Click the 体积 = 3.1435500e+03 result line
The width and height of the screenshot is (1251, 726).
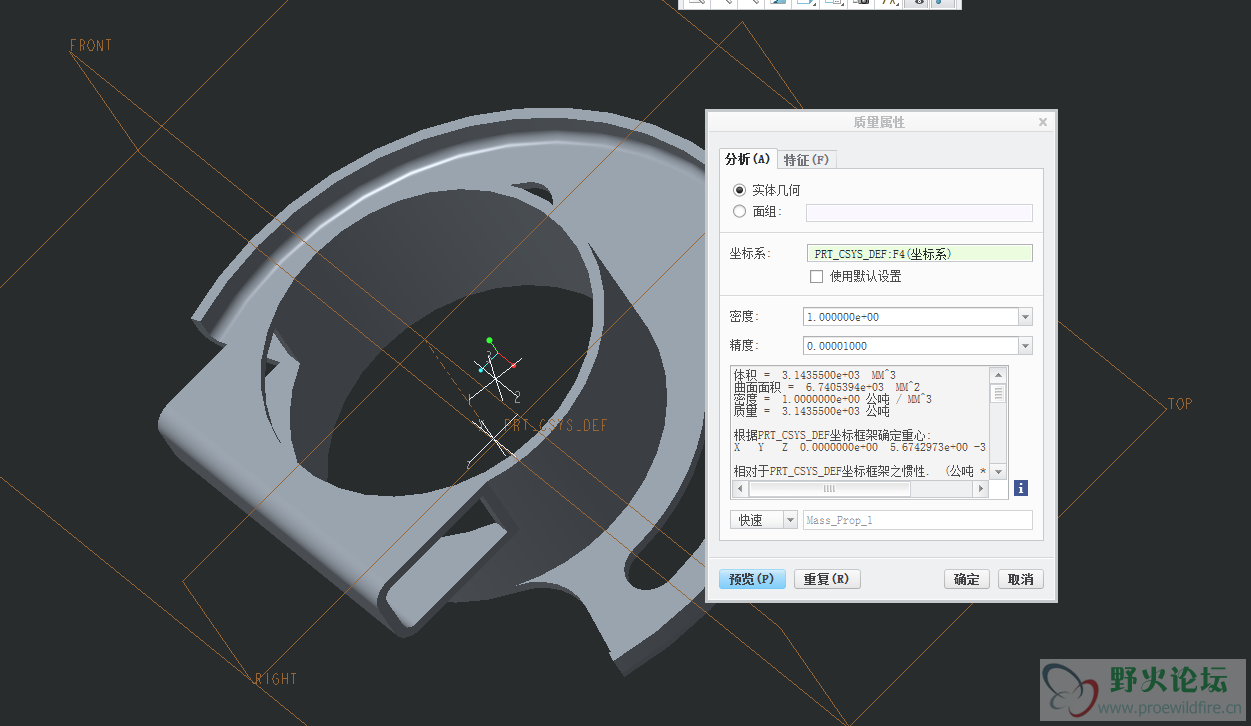pyautogui.click(x=814, y=376)
